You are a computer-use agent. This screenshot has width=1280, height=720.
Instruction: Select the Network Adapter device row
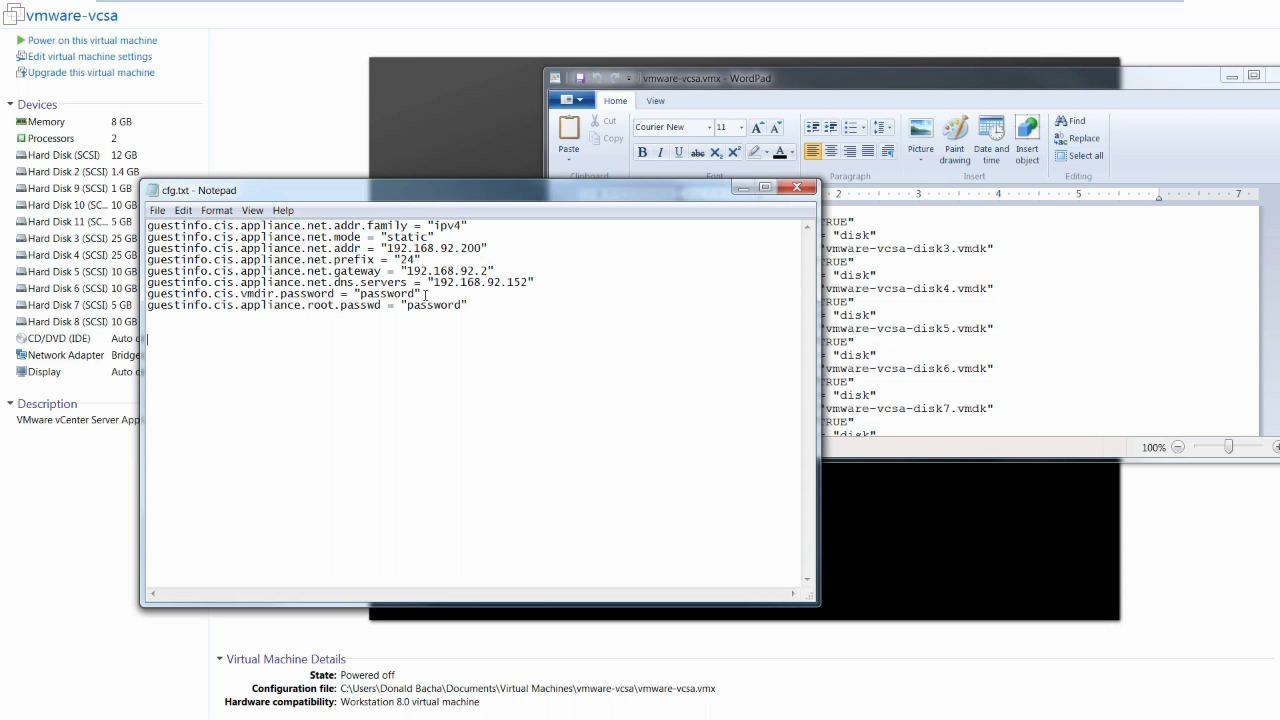[76, 355]
